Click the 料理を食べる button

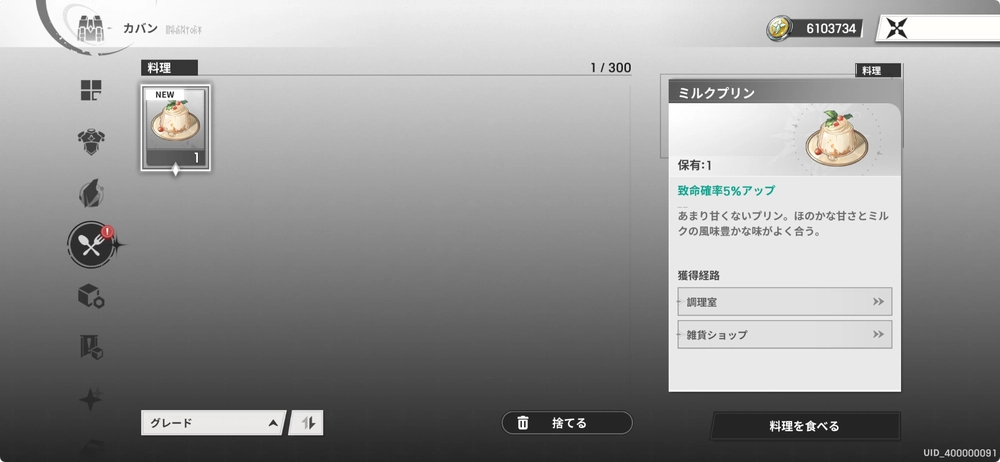pyautogui.click(x=805, y=426)
